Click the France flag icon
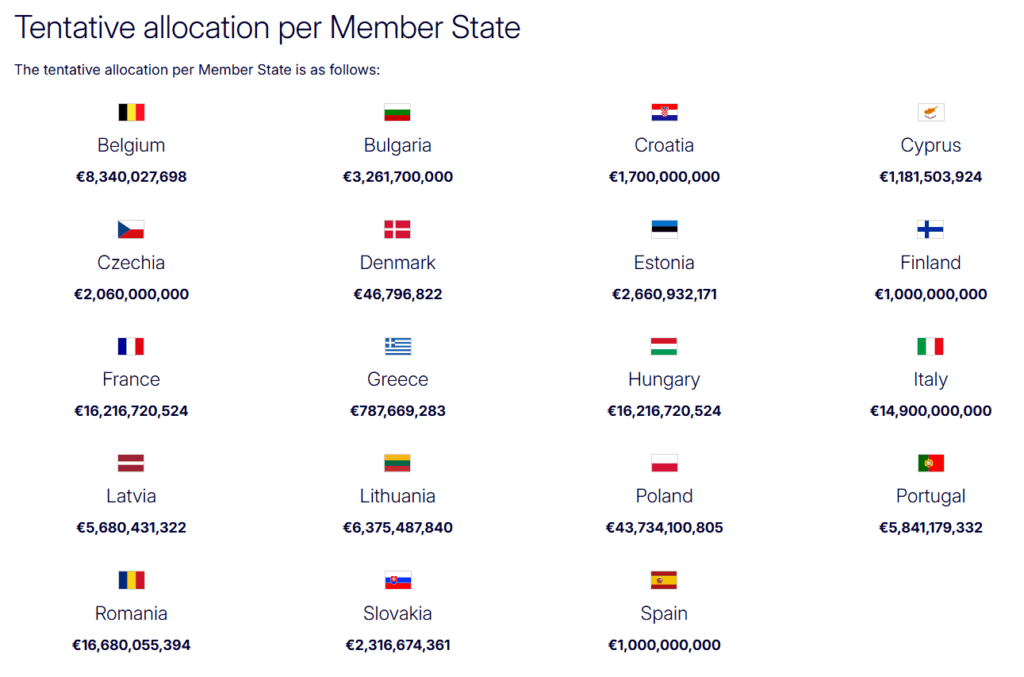Screen dimensions: 1024x677 point(131,346)
